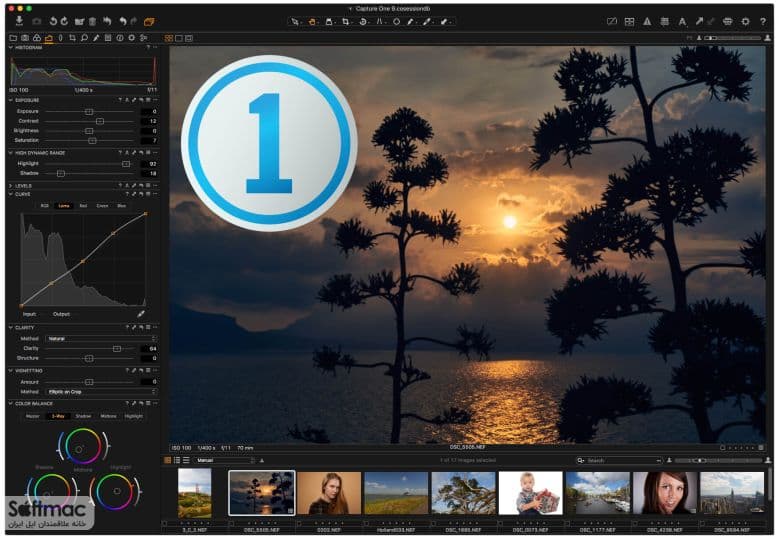The image size is (779, 540).
Task: Select thumbnail grid view in browser
Action: coord(168,461)
